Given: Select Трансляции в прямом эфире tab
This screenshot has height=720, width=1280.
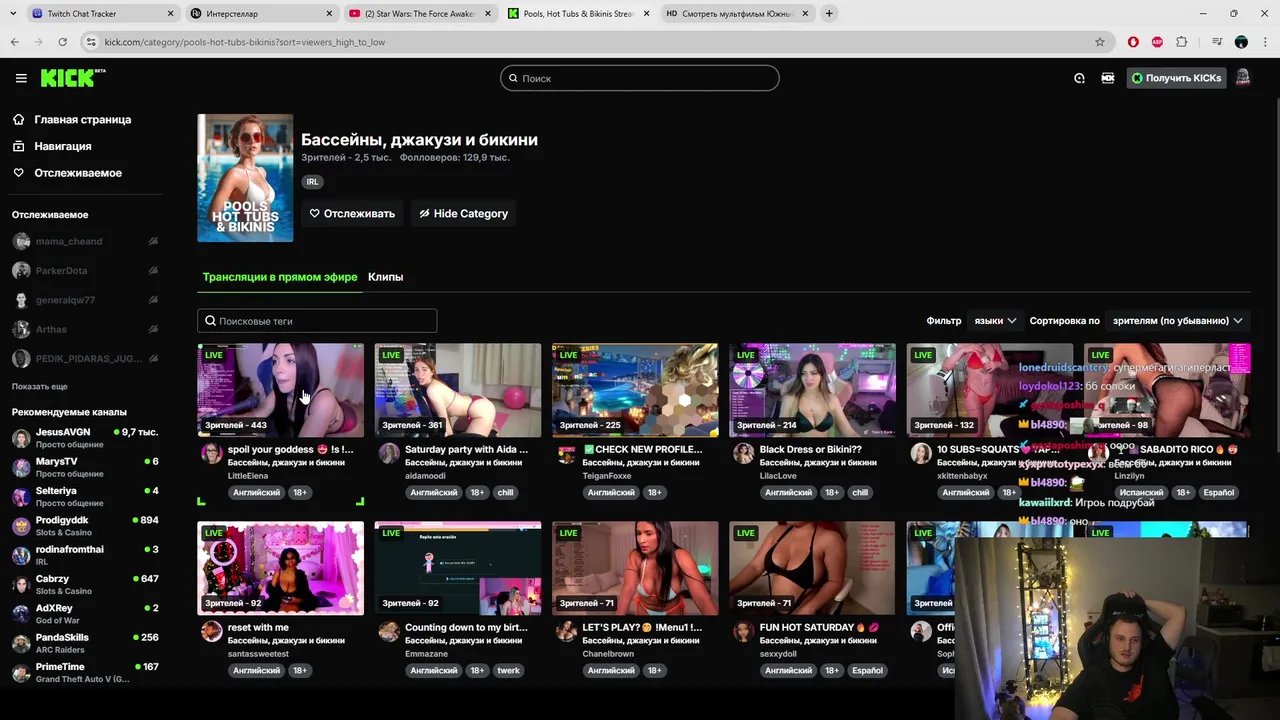Looking at the screenshot, I should pyautogui.click(x=280, y=277).
